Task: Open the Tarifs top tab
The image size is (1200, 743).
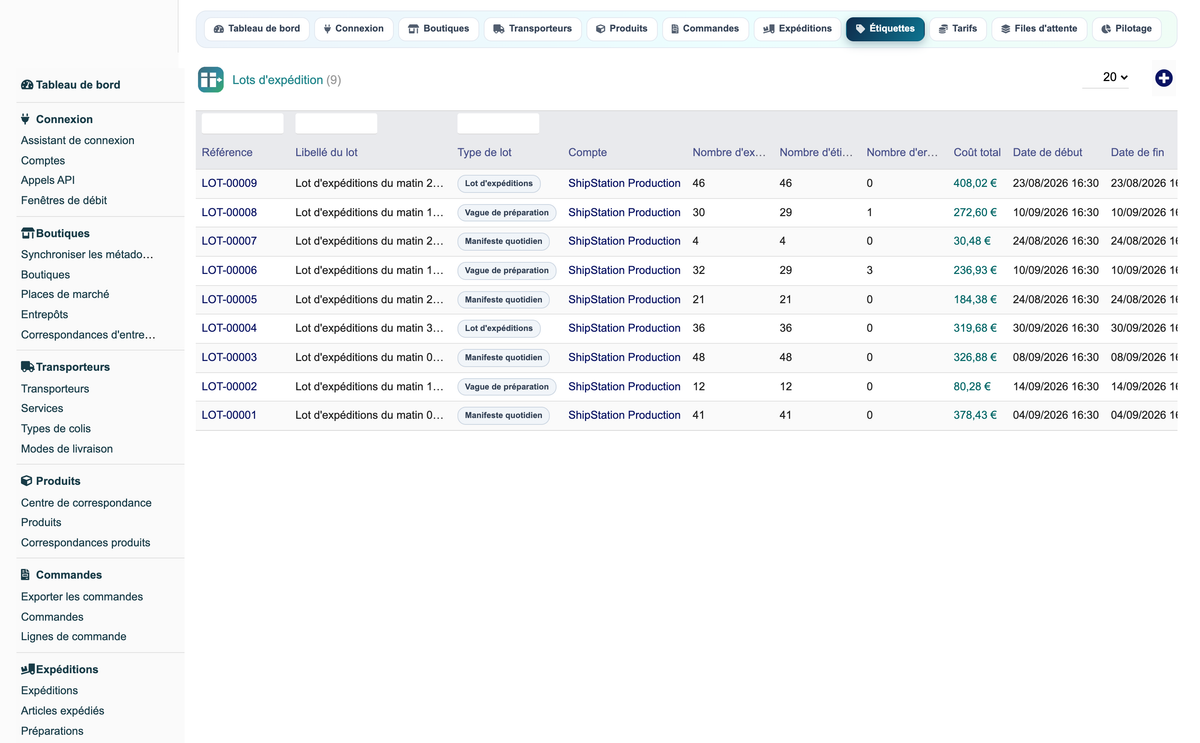Action: [958, 29]
